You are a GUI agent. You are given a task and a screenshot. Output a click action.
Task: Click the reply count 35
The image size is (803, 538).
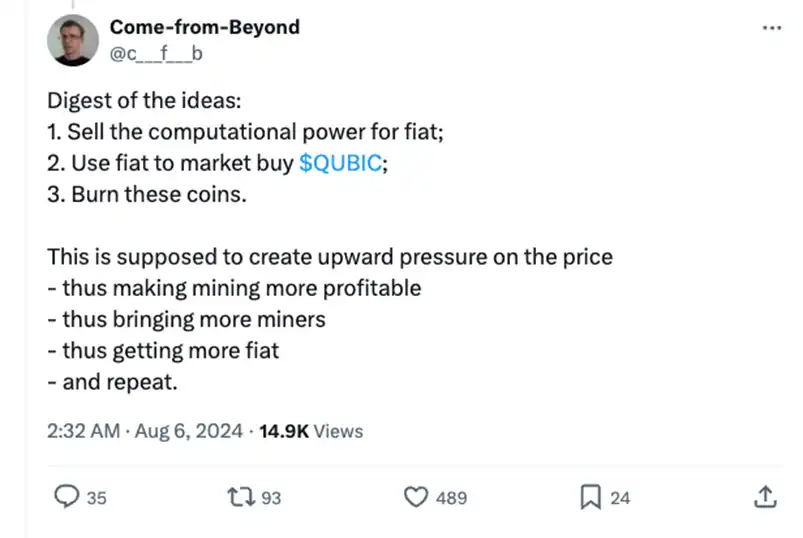click(x=96, y=497)
